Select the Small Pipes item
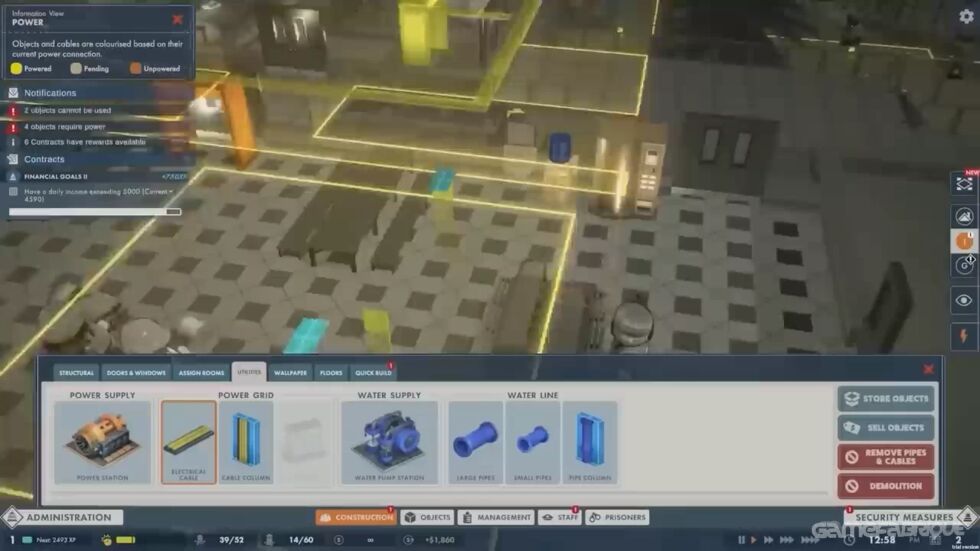The height and width of the screenshot is (551, 980). pyautogui.click(x=532, y=442)
